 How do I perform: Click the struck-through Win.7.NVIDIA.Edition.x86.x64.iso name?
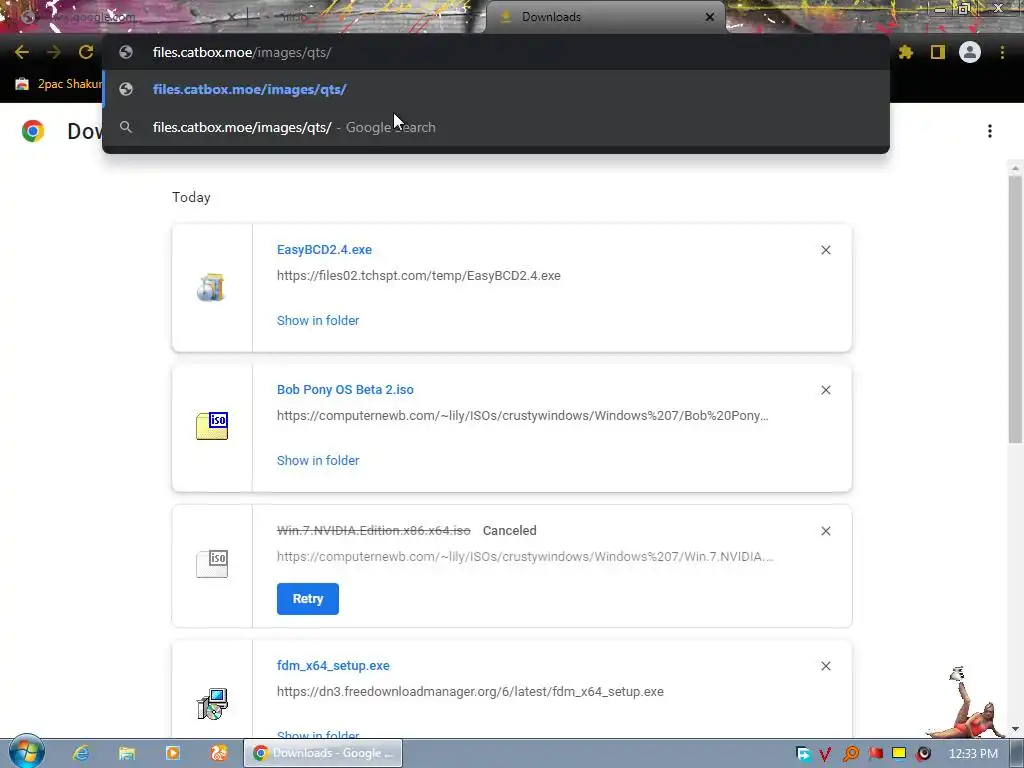tap(374, 530)
